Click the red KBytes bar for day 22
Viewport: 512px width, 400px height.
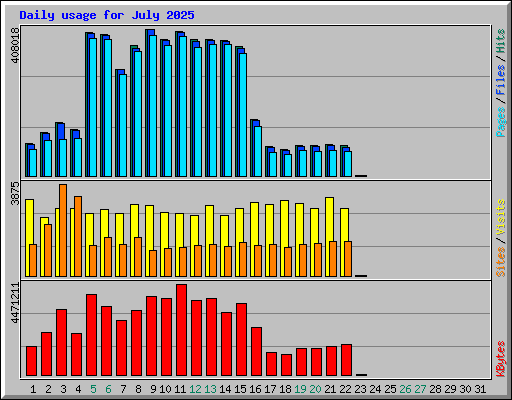pyautogui.click(x=347, y=360)
